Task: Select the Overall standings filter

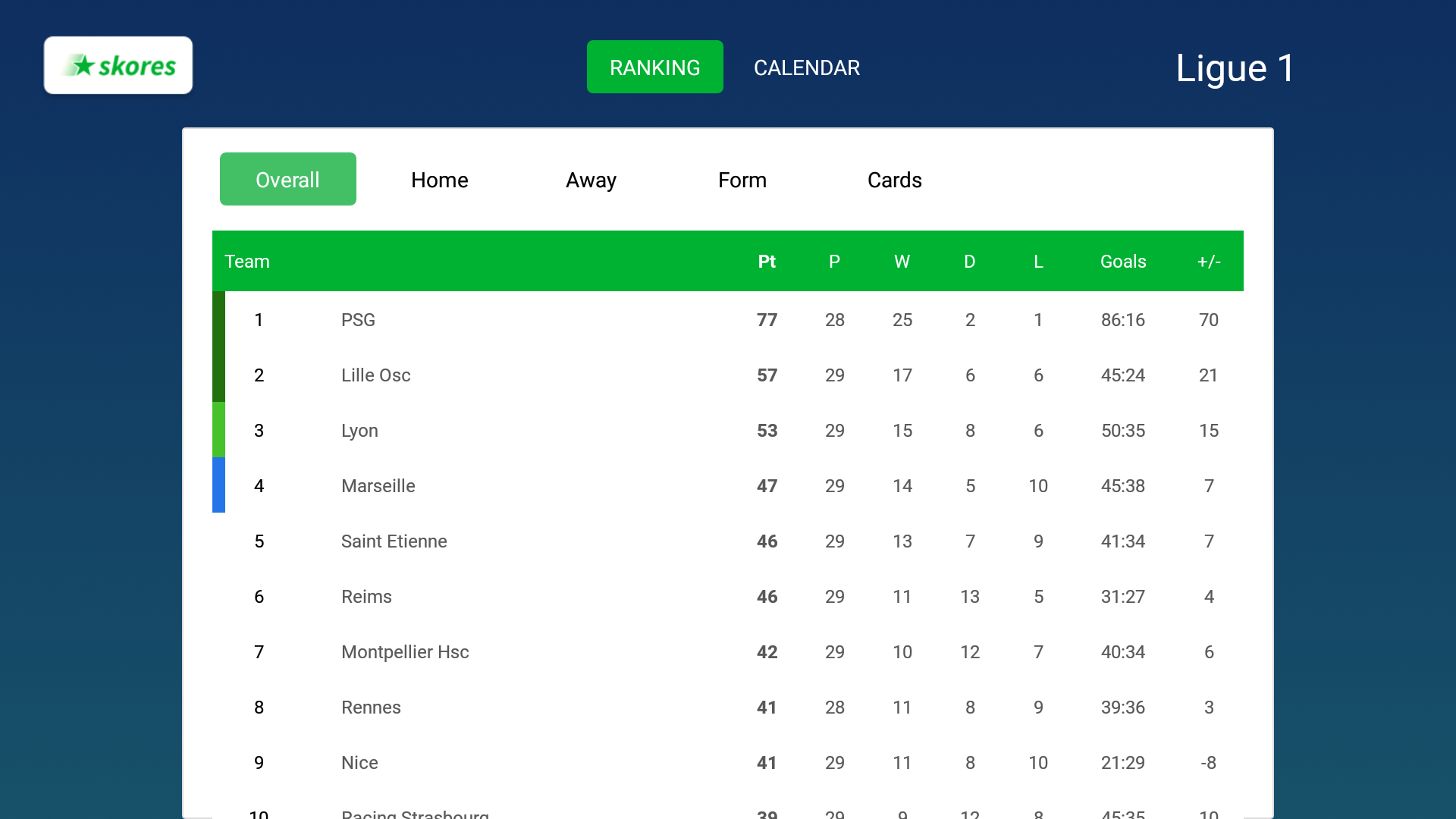Action: pos(287,179)
